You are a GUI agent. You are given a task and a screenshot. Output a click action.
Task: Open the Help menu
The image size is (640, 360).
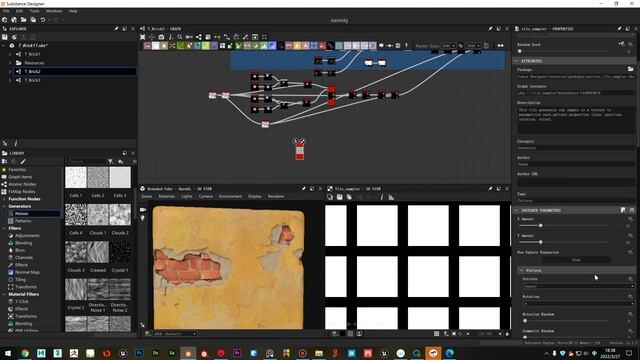click(x=73, y=11)
